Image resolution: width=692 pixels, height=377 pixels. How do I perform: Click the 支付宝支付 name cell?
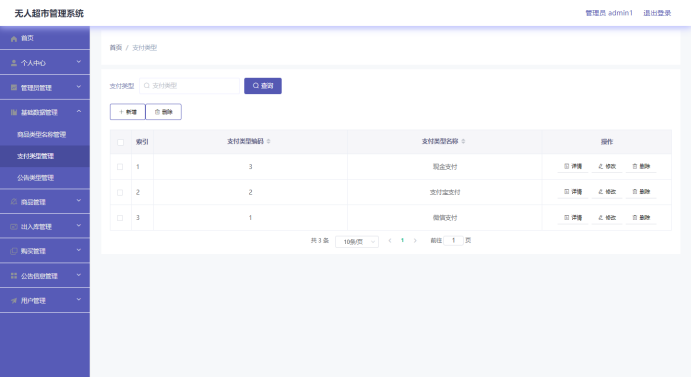[x=445, y=192]
